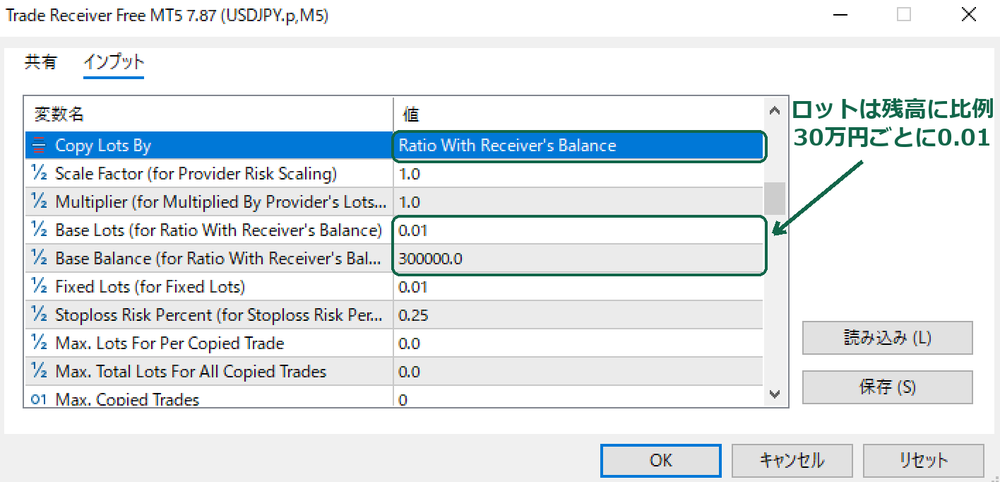Click the リセット button
Viewport: 1000px width, 482px height.
coord(923,460)
